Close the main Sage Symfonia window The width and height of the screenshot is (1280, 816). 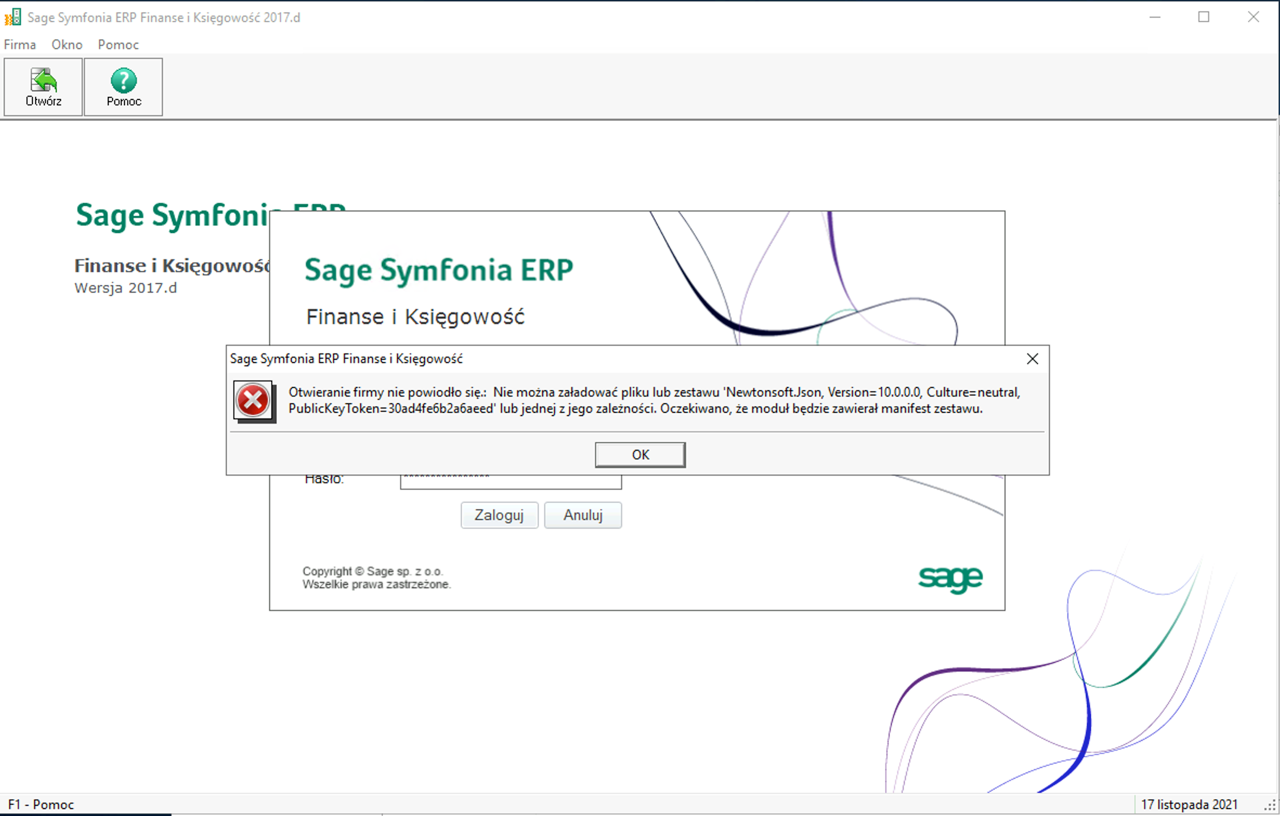[1254, 17]
